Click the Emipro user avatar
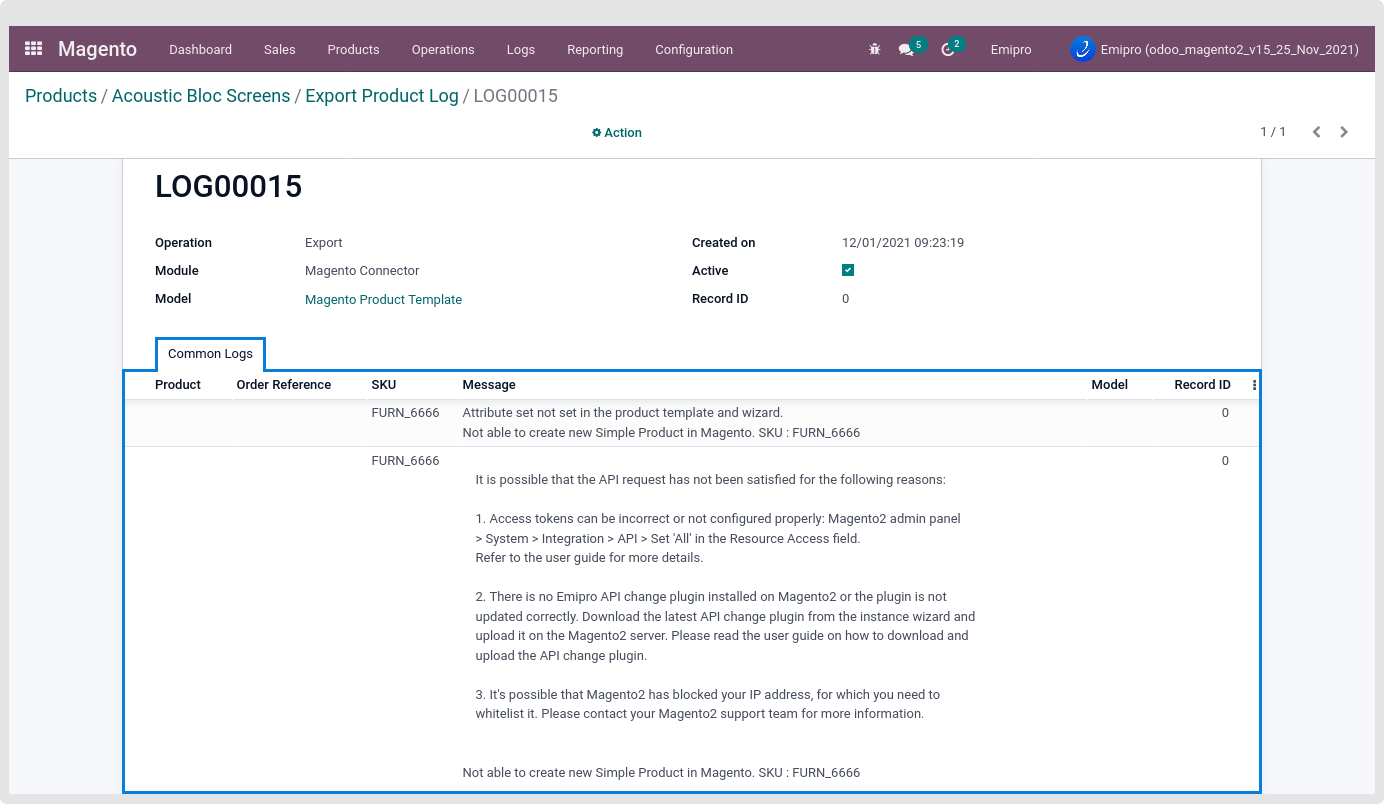This screenshot has width=1384, height=804. [1082, 49]
